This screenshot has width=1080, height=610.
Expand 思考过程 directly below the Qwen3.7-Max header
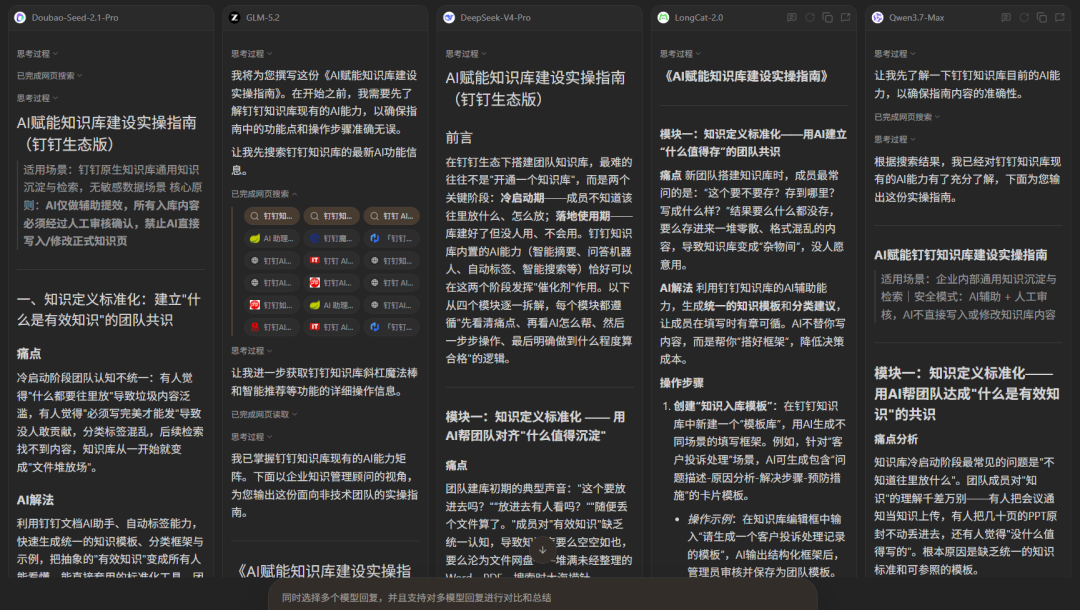[895, 54]
